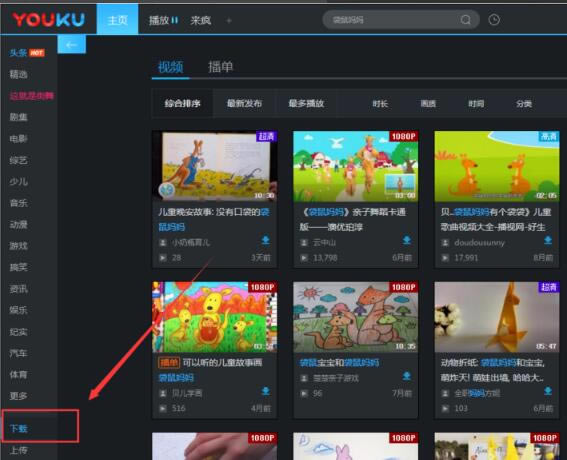Download the video uploaded by 贝儿学画
This screenshot has width=567, height=460.
[265, 391]
